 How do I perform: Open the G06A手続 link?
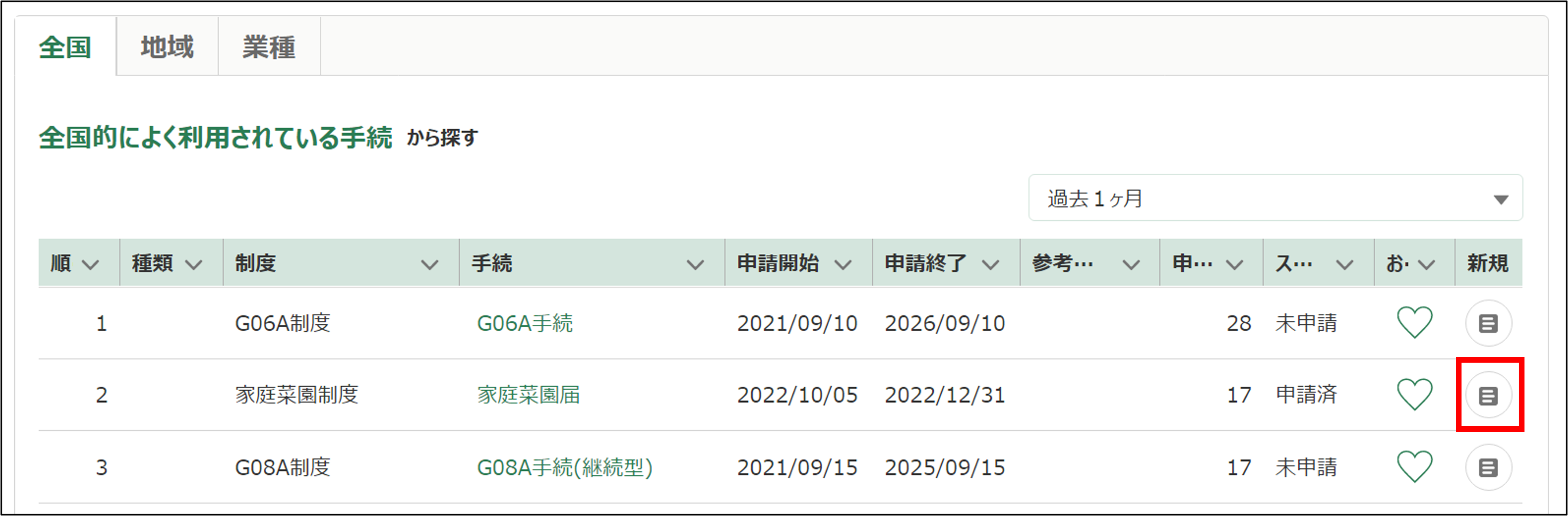(x=525, y=323)
